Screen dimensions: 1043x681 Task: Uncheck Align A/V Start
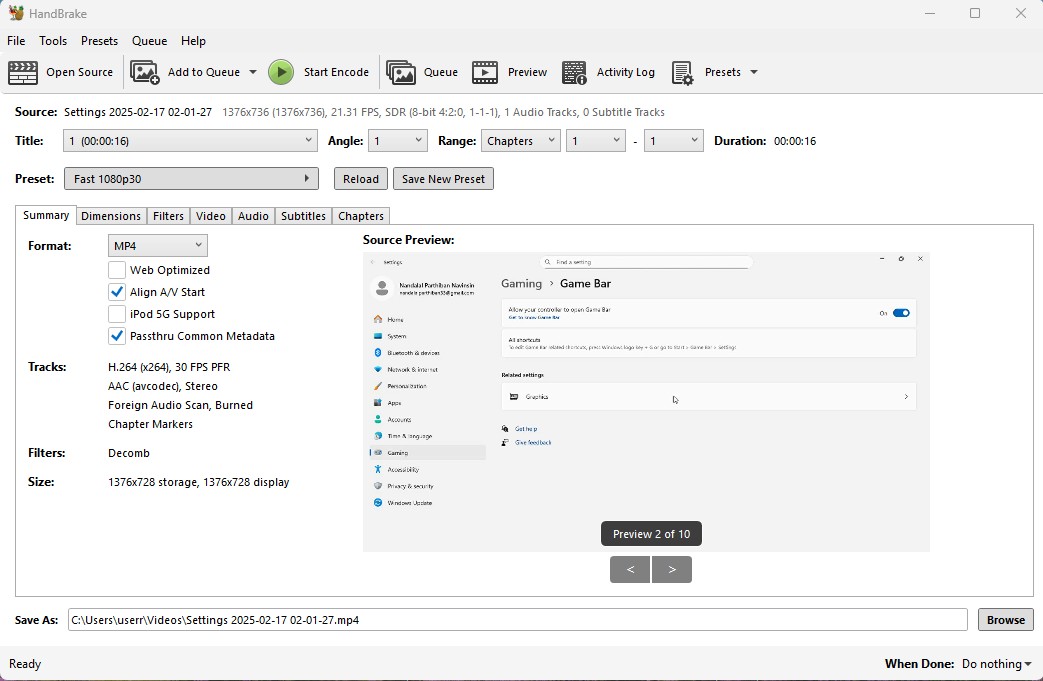coord(117,292)
